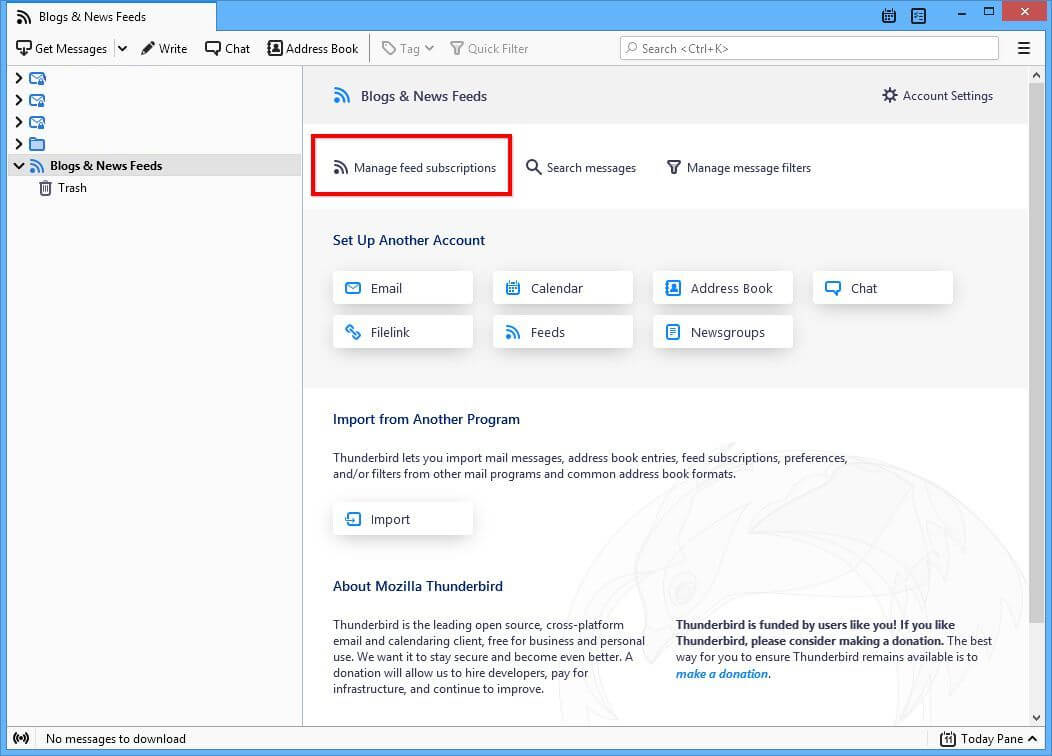Screen dimensions: 1052x756
Task: Open the Get Messages dropdown arrow
Action: coord(122,48)
